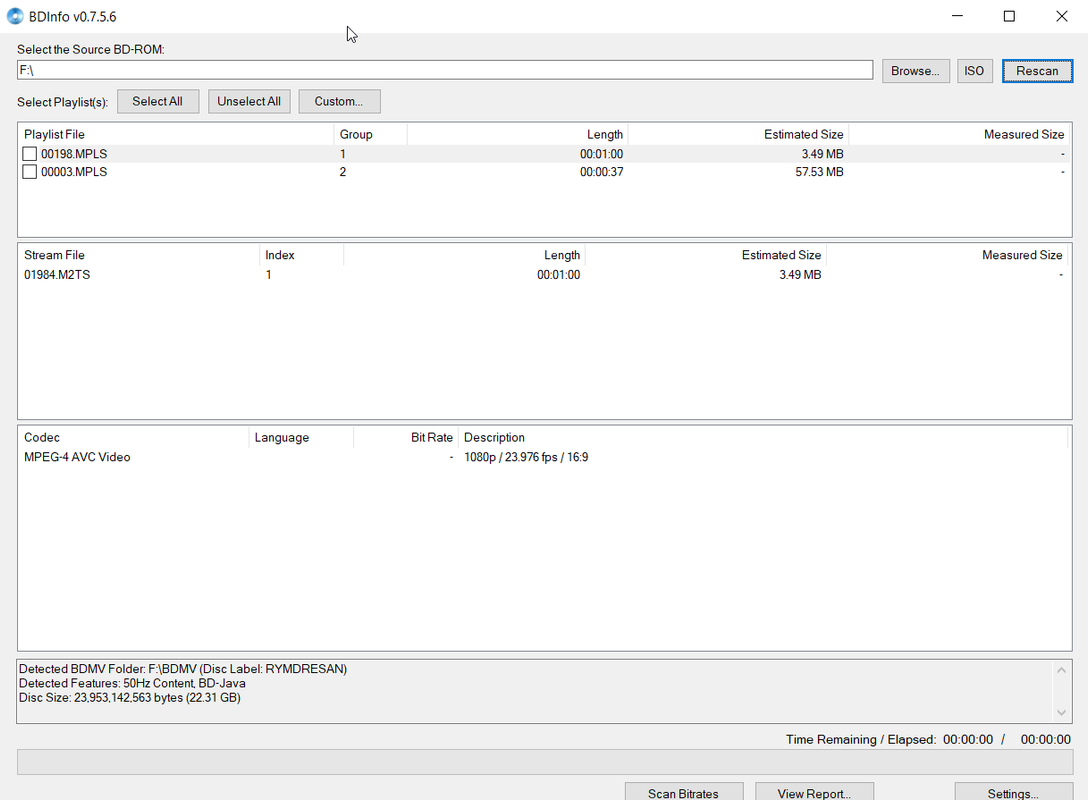Viewport: 1088px width, 800px height.
Task: Open Settings... dialog
Action: pyautogui.click(x=1013, y=792)
